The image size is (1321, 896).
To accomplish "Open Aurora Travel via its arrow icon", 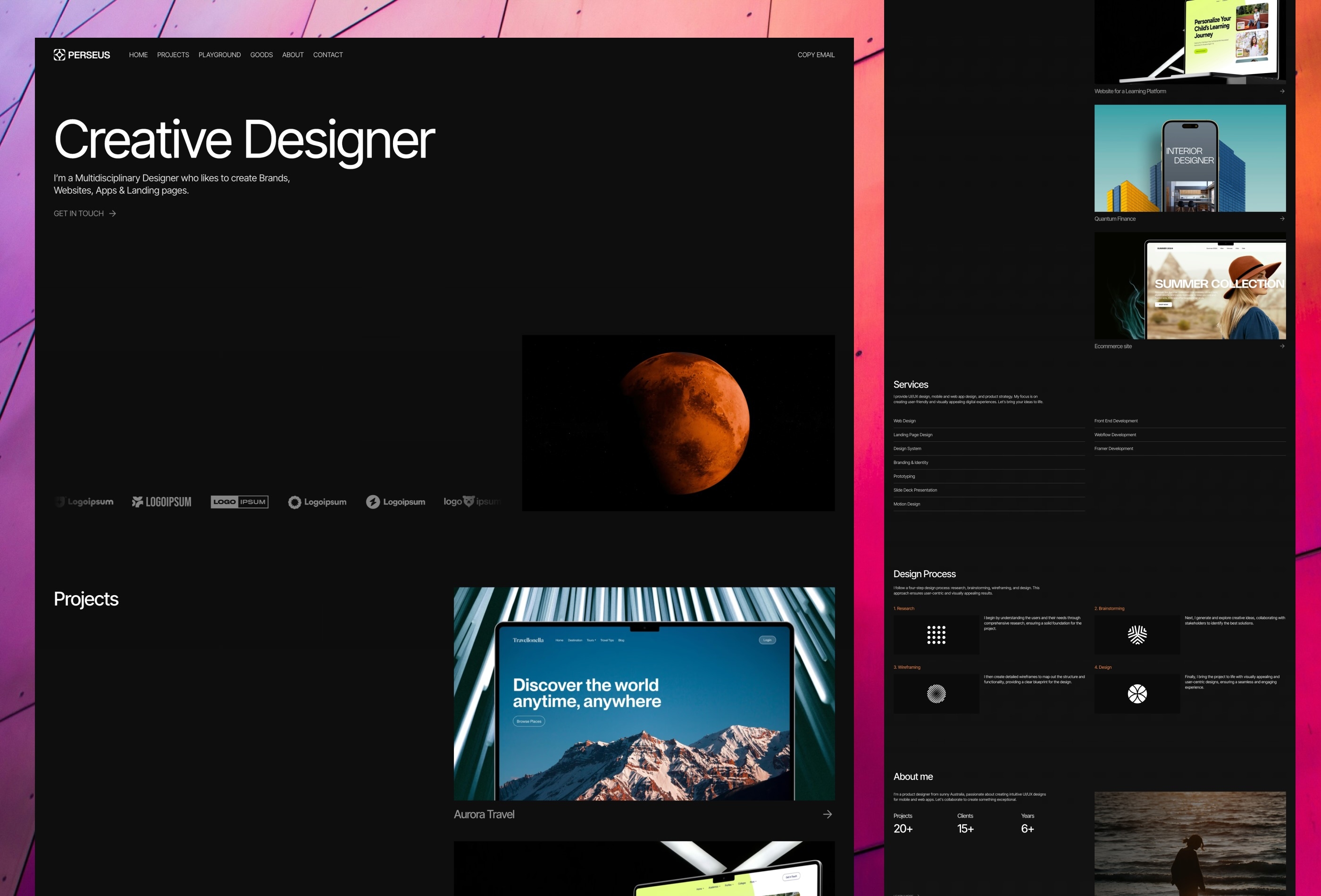I will pyautogui.click(x=828, y=813).
